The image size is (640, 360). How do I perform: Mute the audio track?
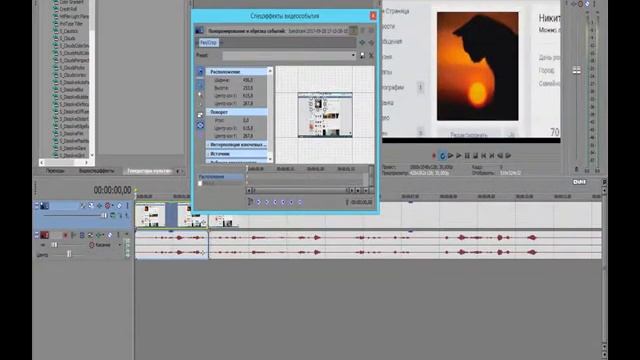pos(110,235)
